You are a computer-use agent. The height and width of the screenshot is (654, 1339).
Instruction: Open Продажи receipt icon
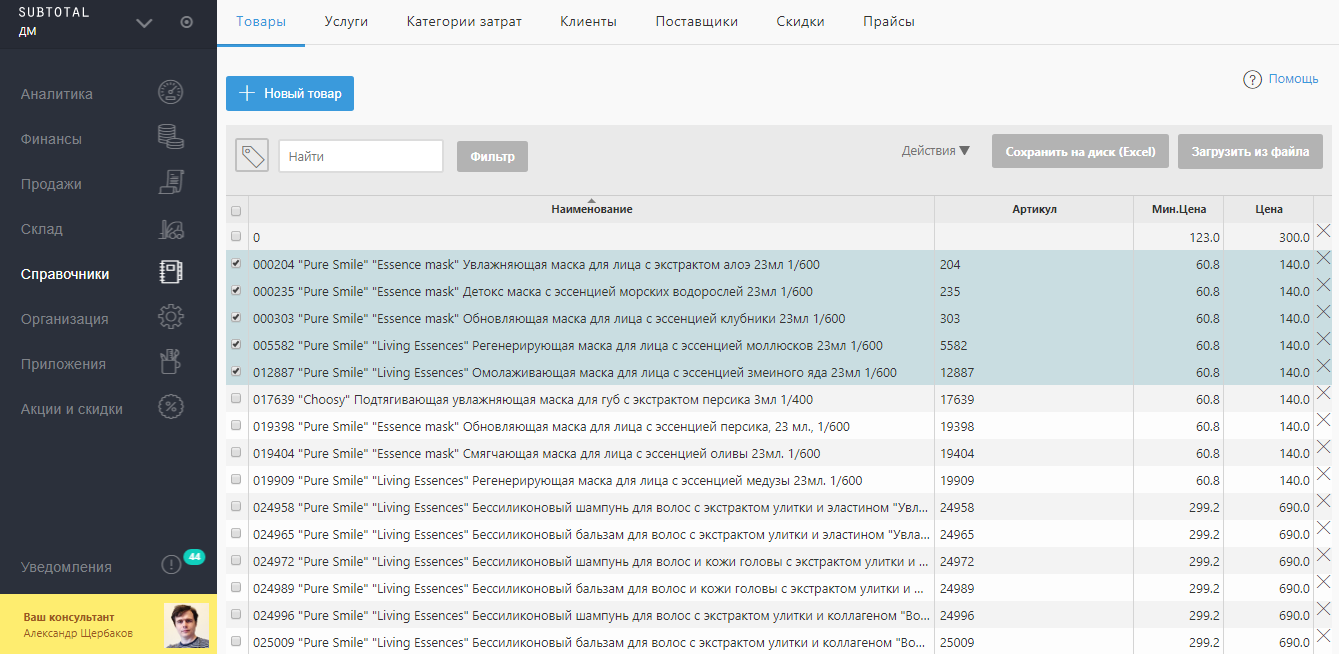click(171, 183)
